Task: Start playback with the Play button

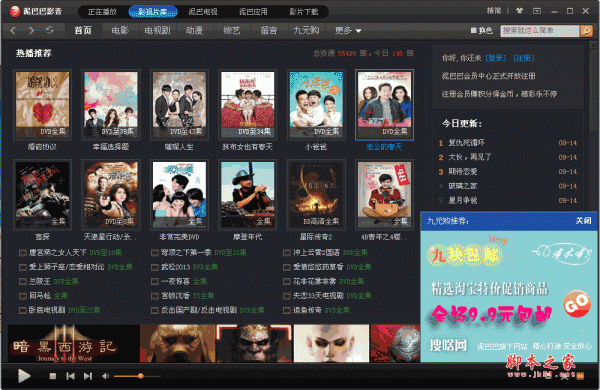Action: pos(24,376)
